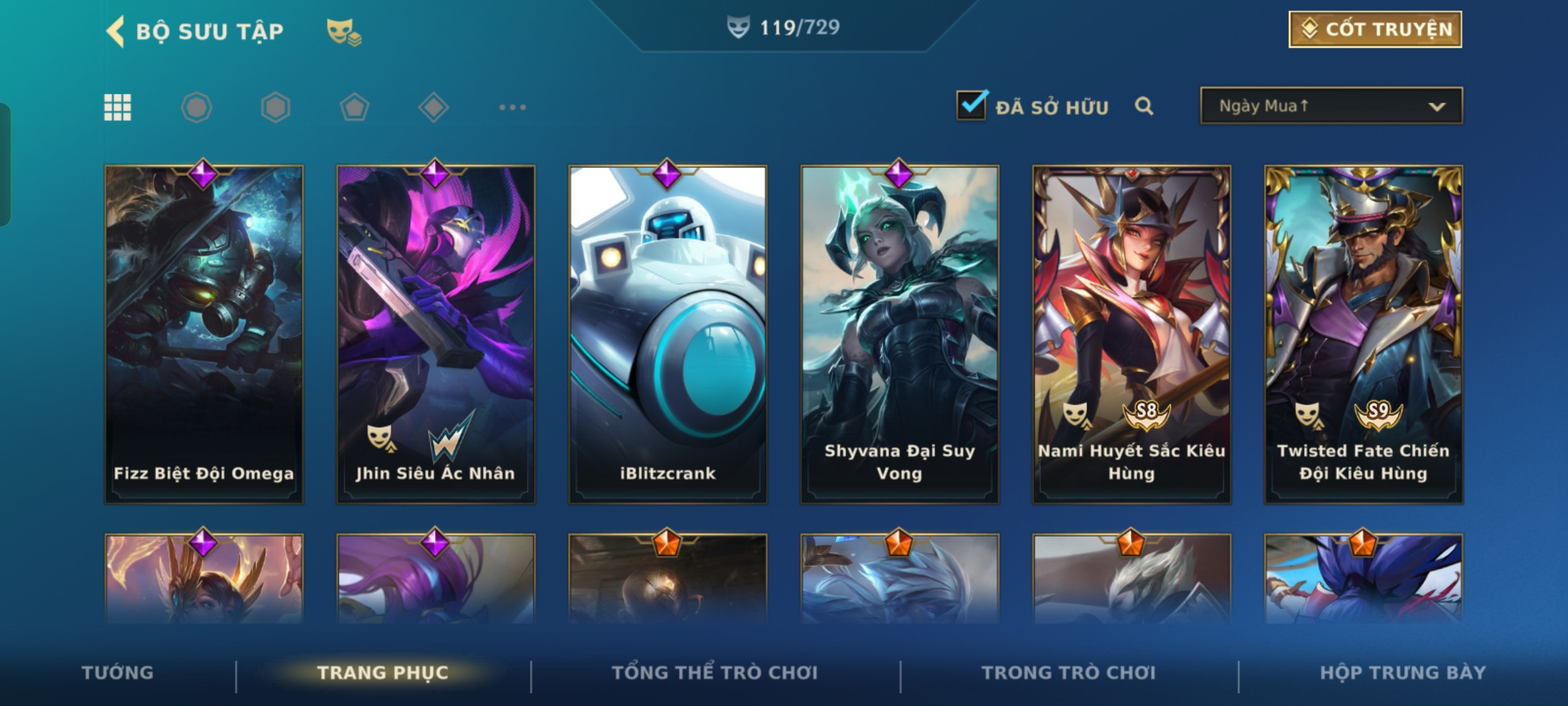Select the Fizz Biệt Đội Omega skin
Viewport: 1568px width, 706px height.
[x=204, y=335]
